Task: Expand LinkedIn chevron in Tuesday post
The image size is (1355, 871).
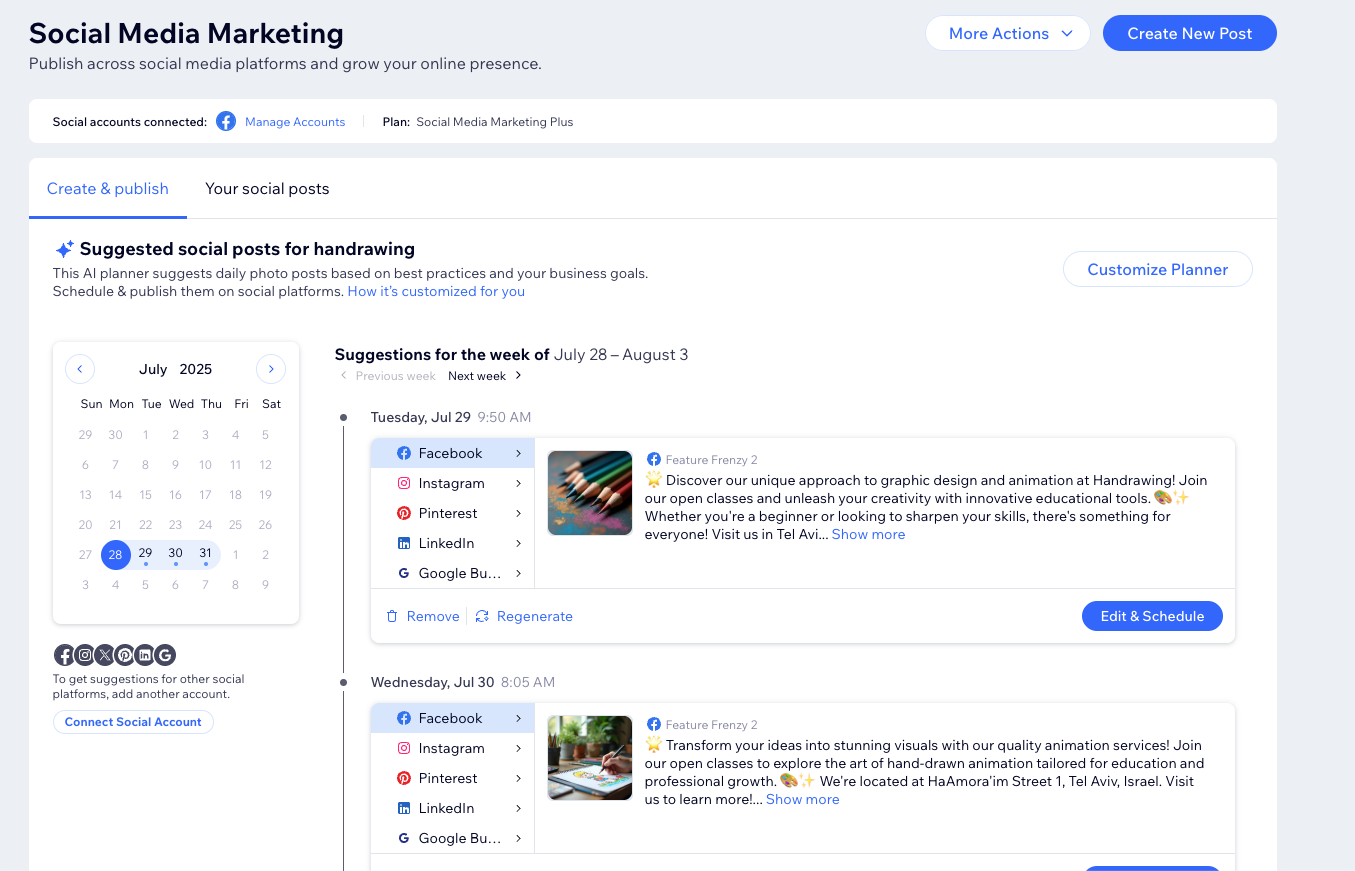Action: coord(518,543)
